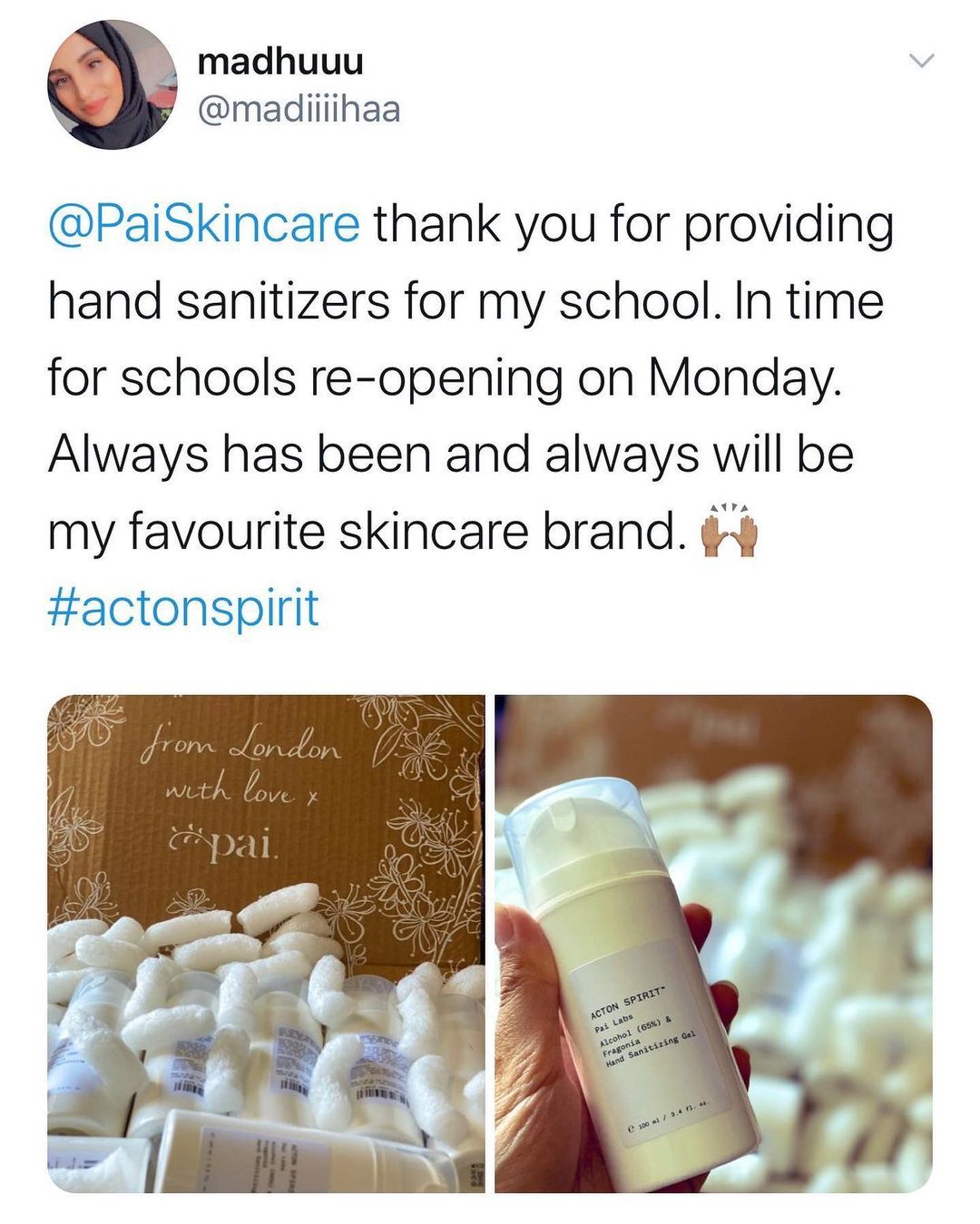980x1224 pixels.
Task: Open the @PaiSkincare mention
Action: click(x=204, y=224)
